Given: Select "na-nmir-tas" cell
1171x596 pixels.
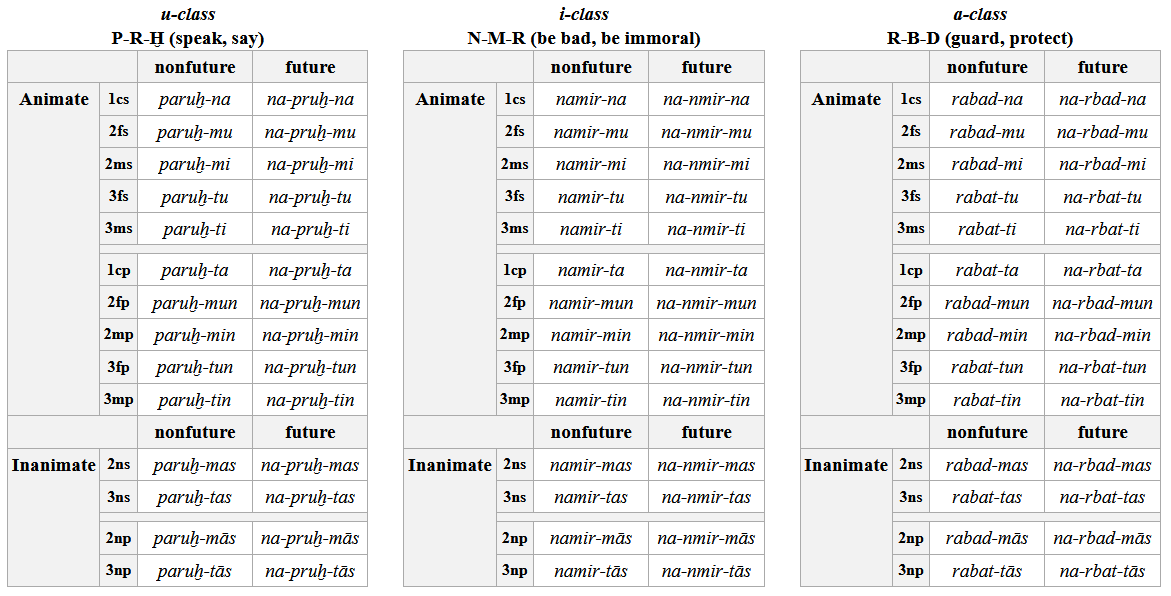Looking at the screenshot, I should pos(706,497).
